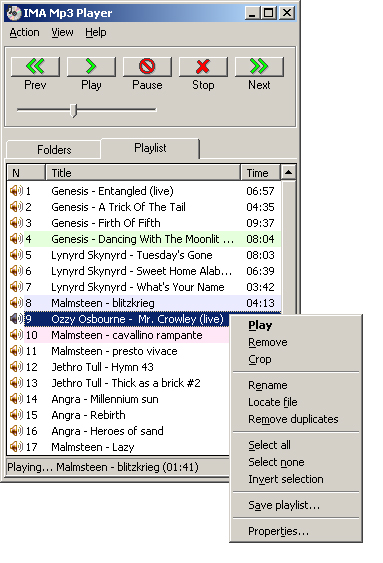Click the playlist scrollbar up arrow

[x=288, y=173]
